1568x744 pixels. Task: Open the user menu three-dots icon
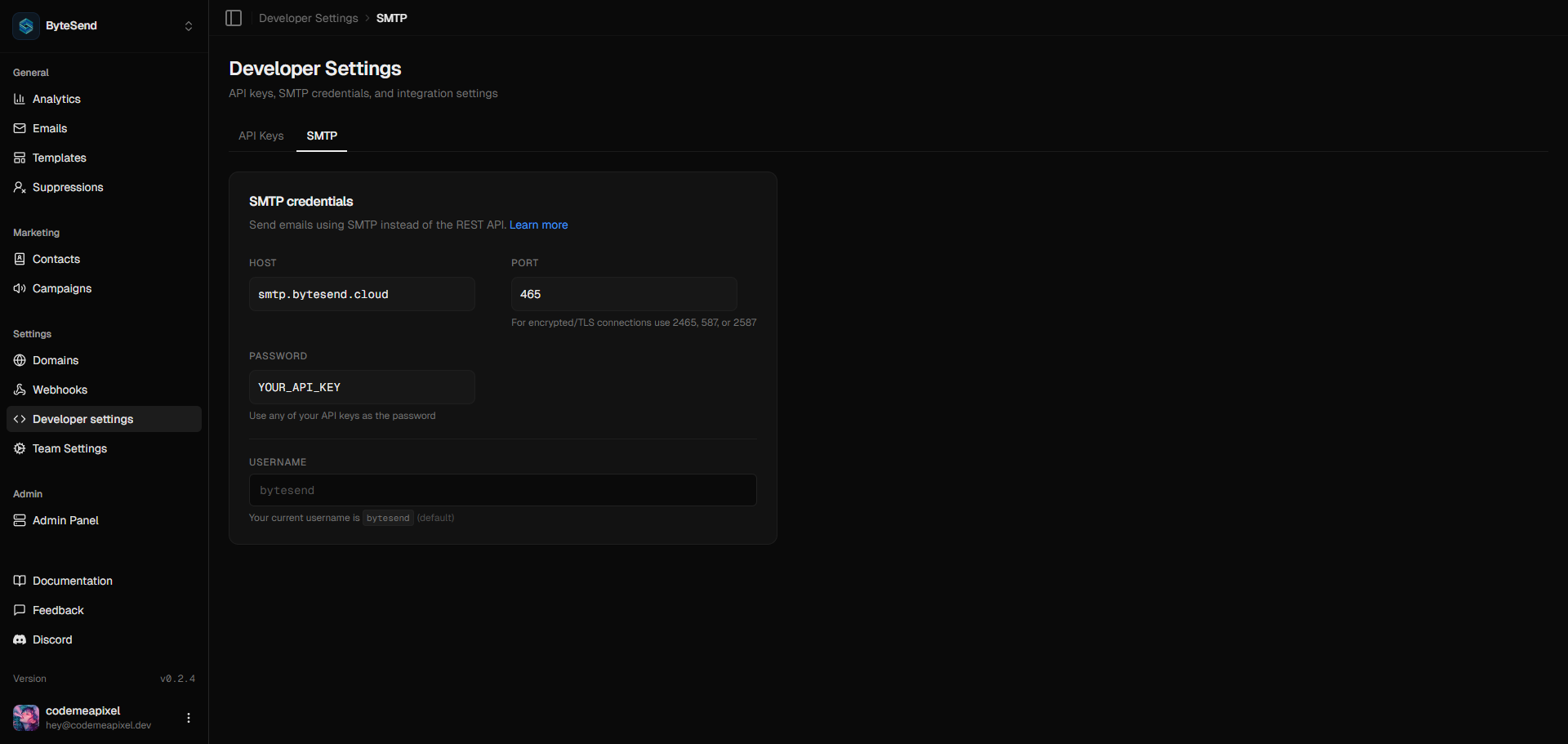tap(189, 718)
